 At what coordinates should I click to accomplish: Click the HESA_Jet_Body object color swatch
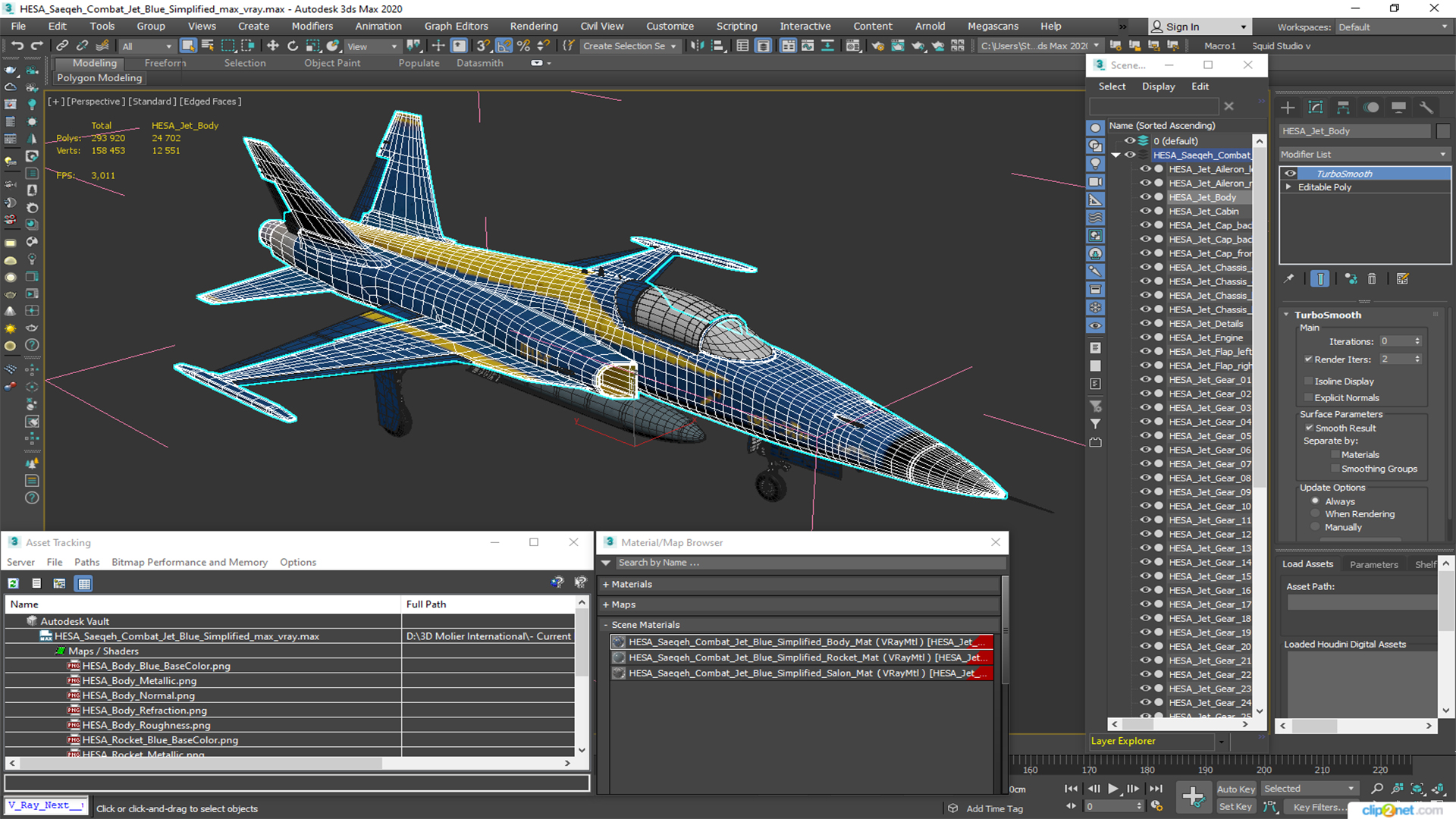pyautogui.click(x=1443, y=131)
